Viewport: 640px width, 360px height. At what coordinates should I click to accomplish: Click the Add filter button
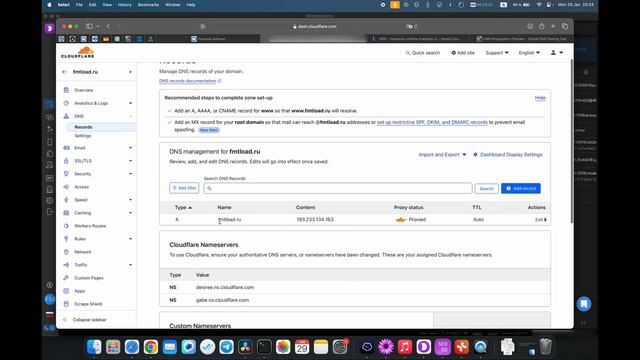[184, 188]
